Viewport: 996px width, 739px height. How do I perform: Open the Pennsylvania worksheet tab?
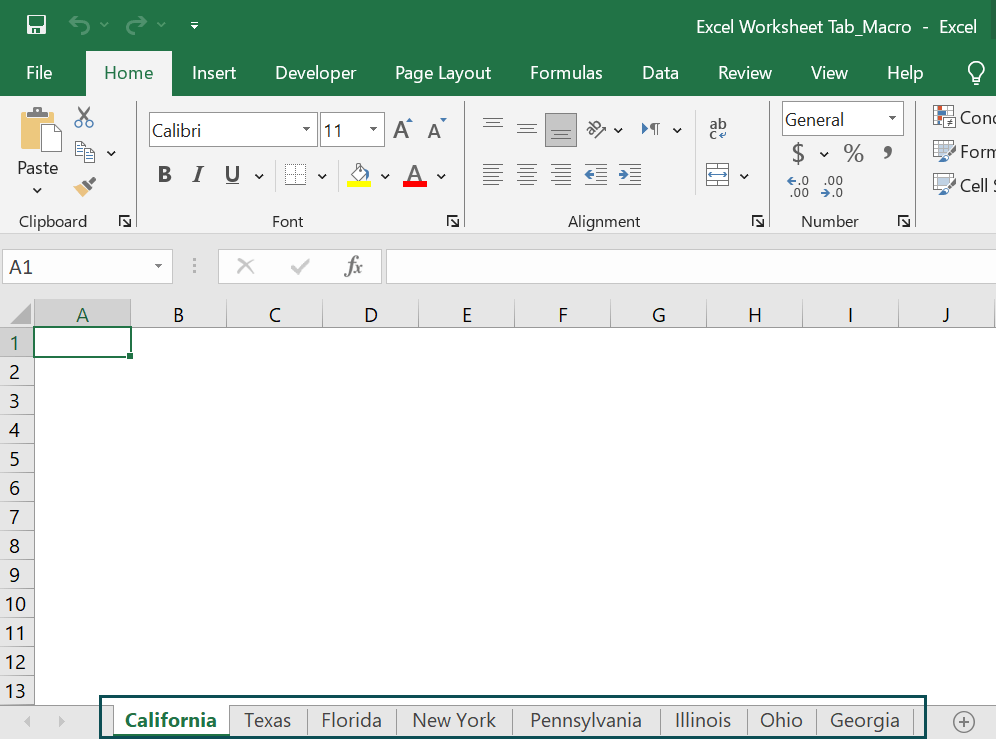click(x=585, y=720)
